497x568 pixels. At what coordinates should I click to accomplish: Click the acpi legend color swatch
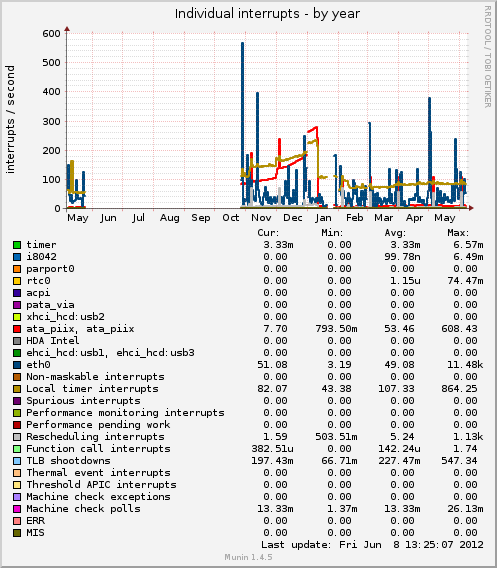(17, 293)
